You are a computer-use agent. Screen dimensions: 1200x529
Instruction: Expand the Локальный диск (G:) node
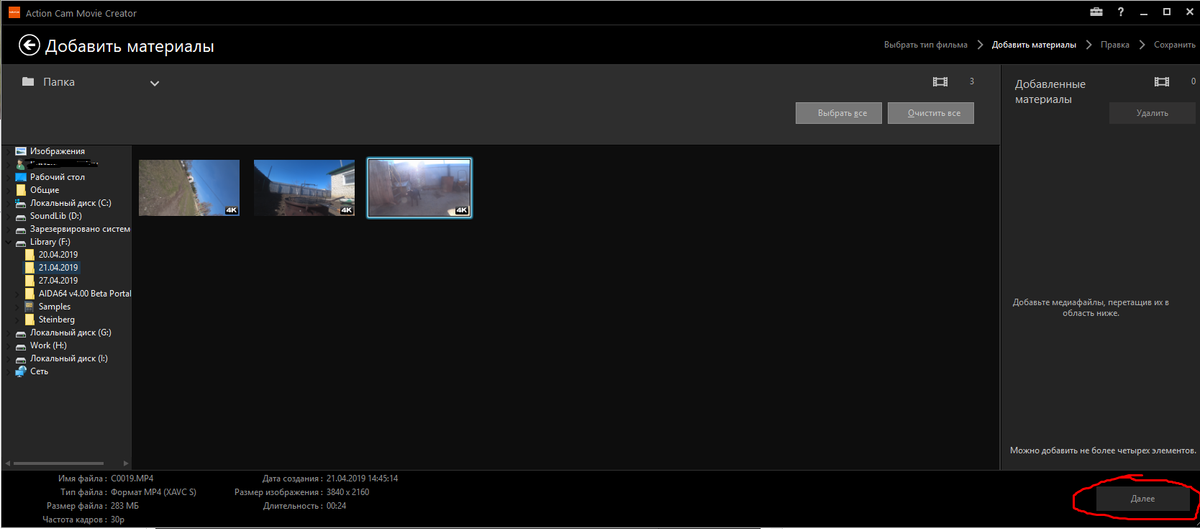[x=9, y=332]
